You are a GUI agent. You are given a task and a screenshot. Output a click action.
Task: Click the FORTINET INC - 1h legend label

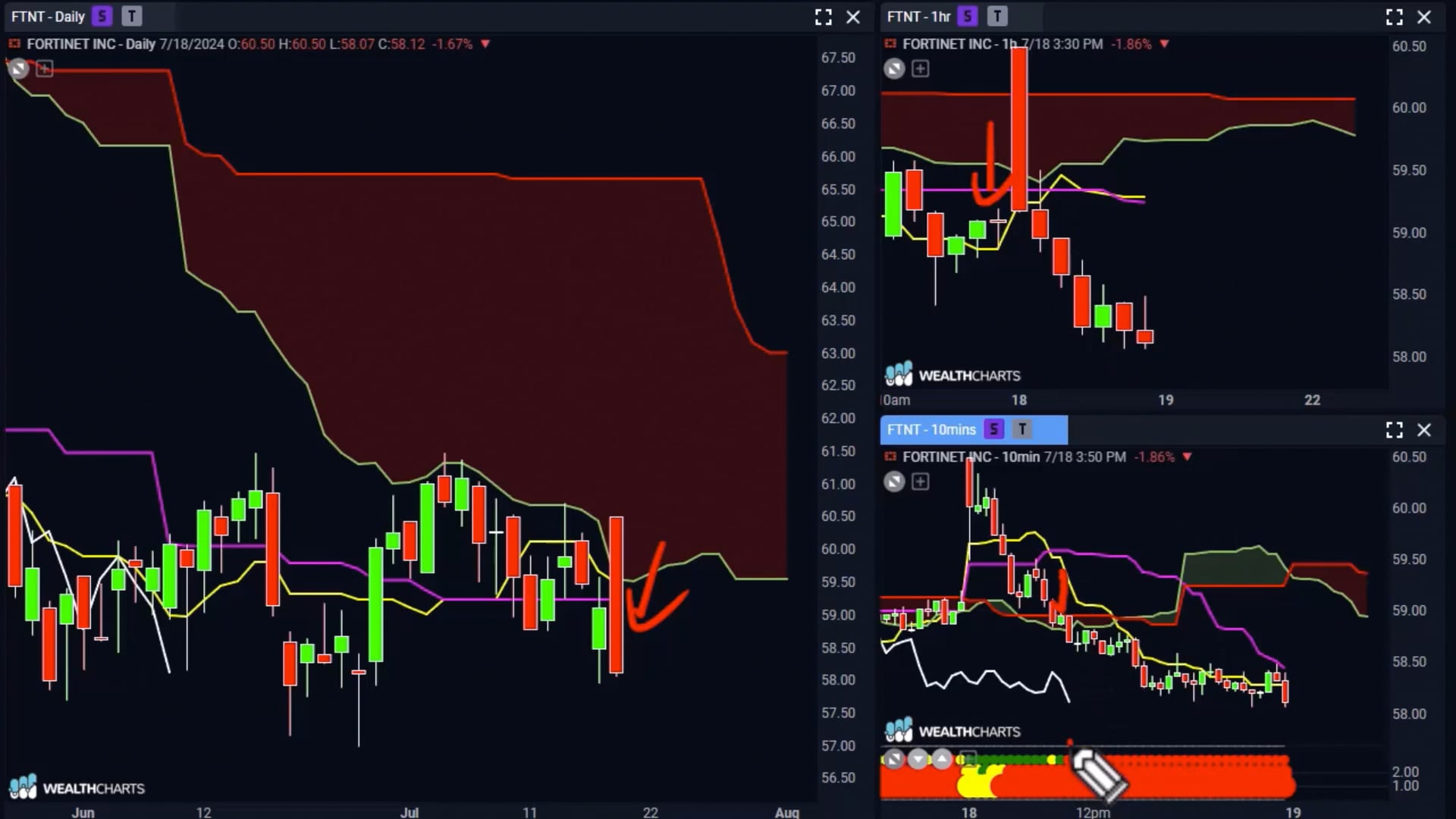coord(959,44)
